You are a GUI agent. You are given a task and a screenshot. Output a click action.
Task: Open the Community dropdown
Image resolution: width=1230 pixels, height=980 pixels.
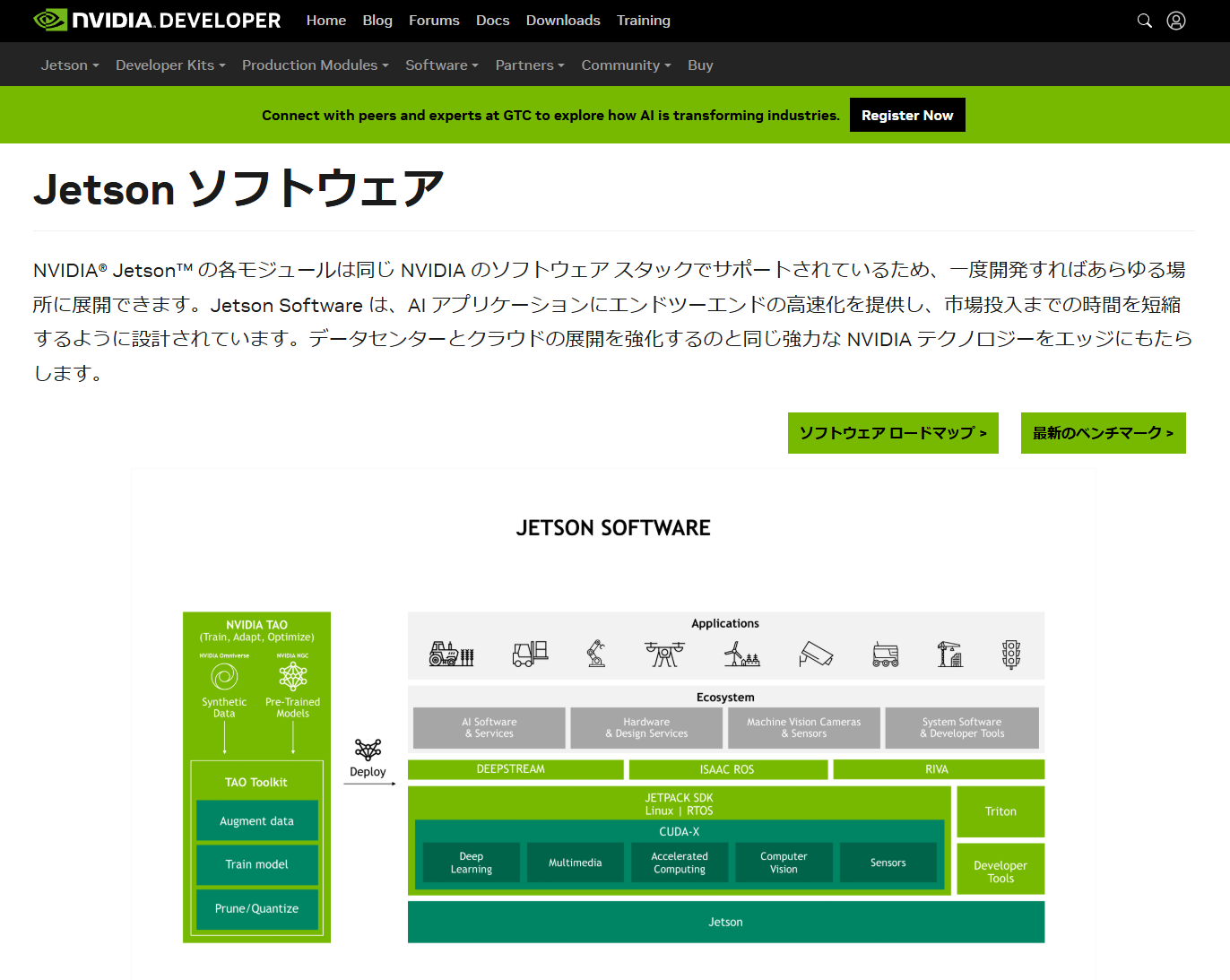[625, 65]
